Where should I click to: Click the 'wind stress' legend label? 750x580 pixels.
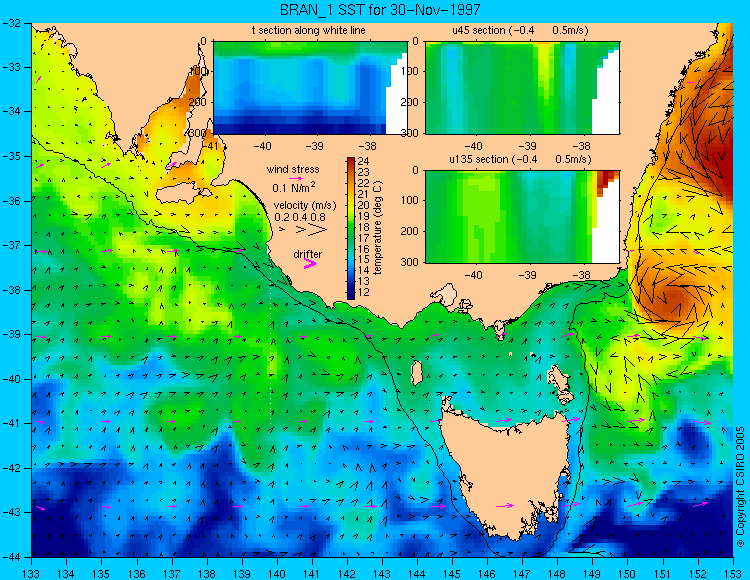pos(293,169)
